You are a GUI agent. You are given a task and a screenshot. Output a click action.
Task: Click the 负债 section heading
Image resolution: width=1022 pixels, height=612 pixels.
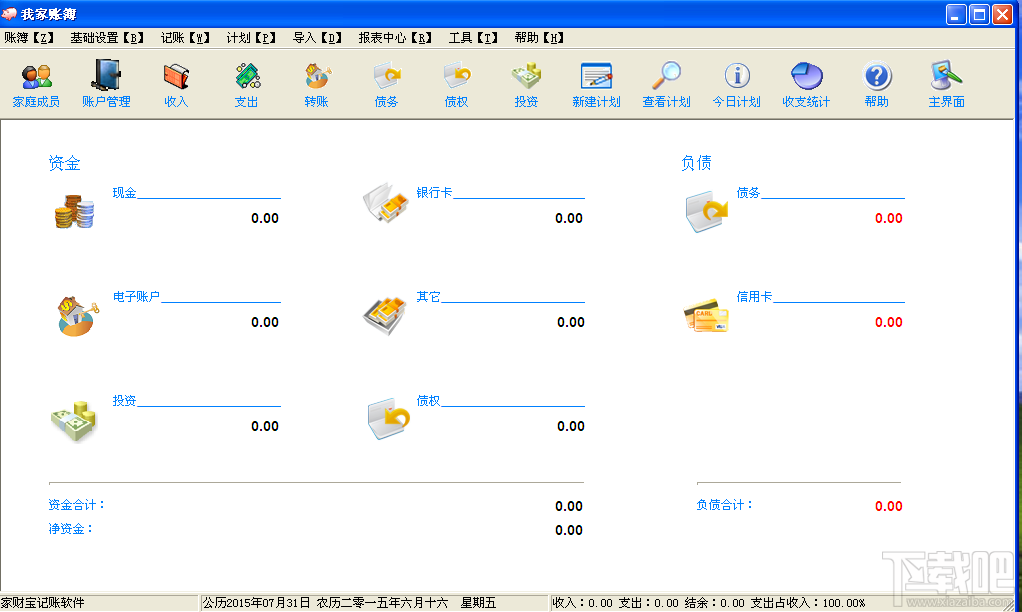(x=696, y=163)
